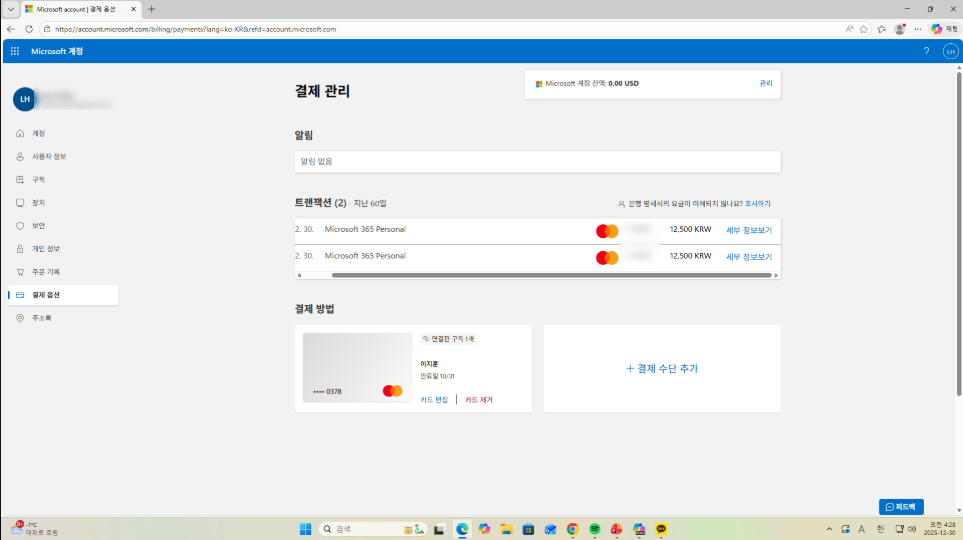The width and height of the screenshot is (963, 540).
Task: View details of first Microsoft 365 transaction
Action: (749, 230)
